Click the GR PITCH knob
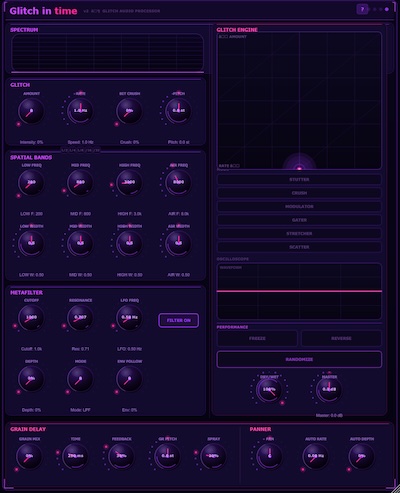The height and width of the screenshot is (493, 400). point(168,456)
